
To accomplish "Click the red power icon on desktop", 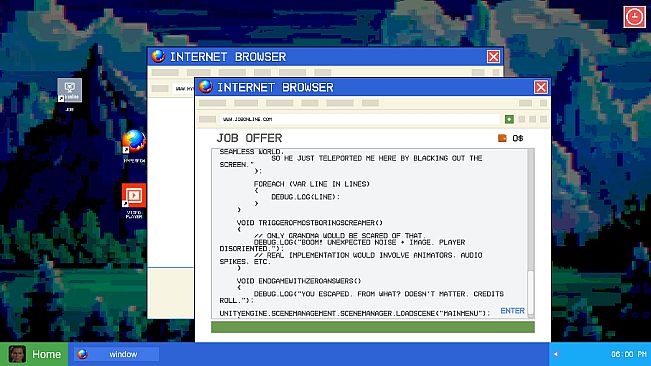I will coord(634,17).
